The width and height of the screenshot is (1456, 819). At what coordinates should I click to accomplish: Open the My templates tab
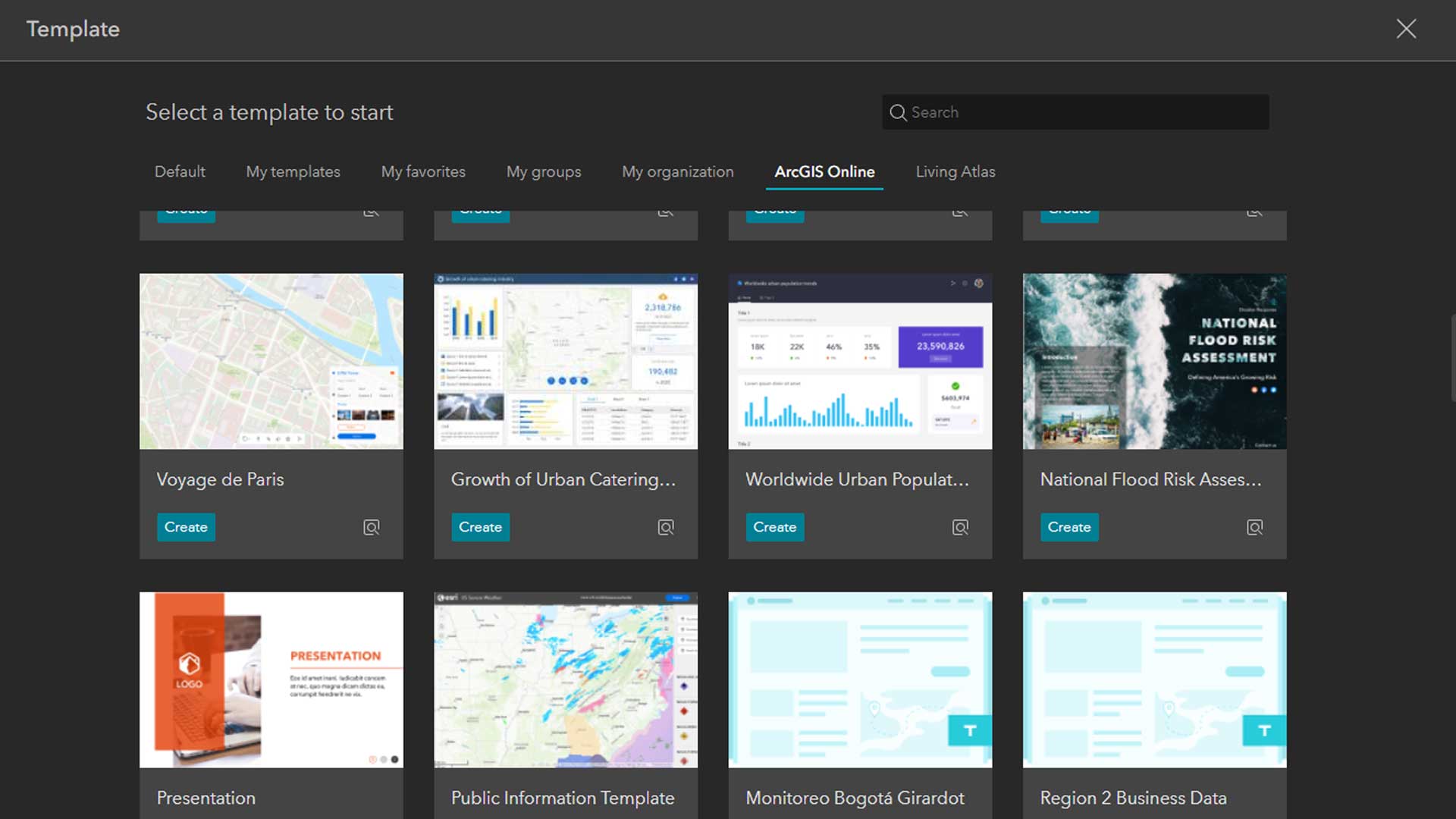pyautogui.click(x=293, y=171)
